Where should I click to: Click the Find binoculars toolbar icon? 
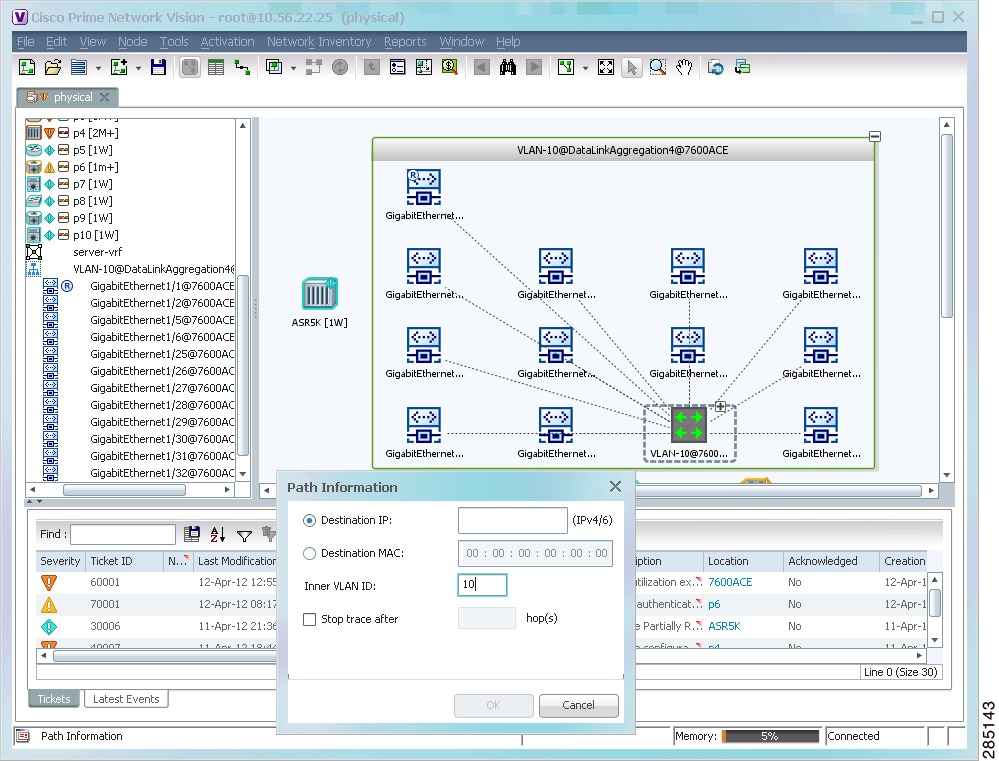coord(508,68)
